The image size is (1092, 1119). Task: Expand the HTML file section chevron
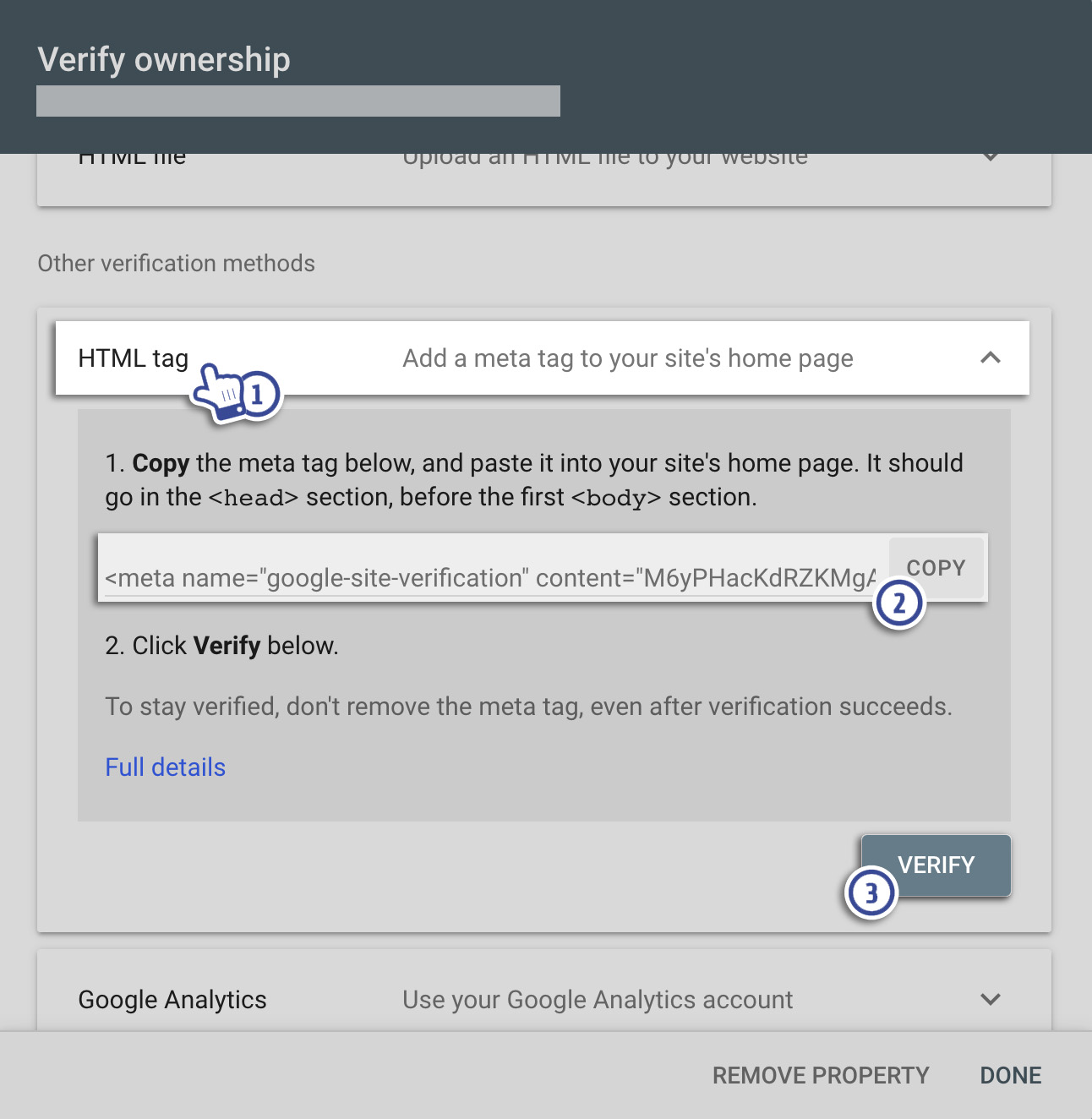(990, 158)
